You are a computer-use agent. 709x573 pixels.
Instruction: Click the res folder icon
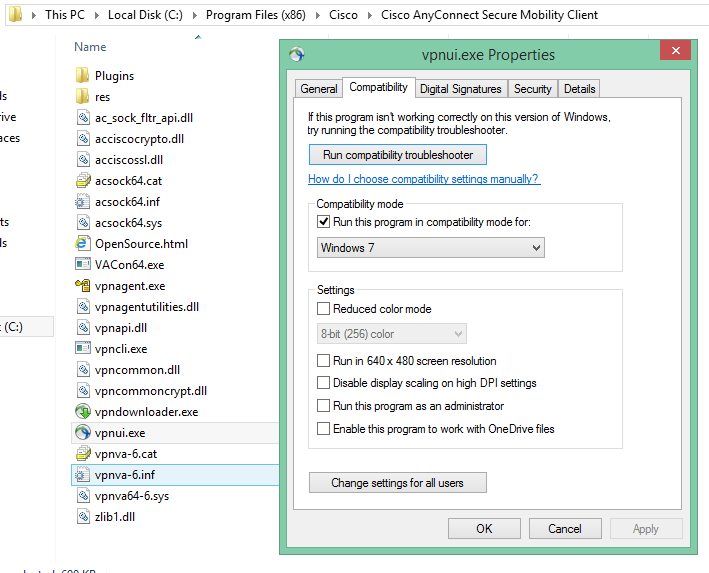pos(82,96)
